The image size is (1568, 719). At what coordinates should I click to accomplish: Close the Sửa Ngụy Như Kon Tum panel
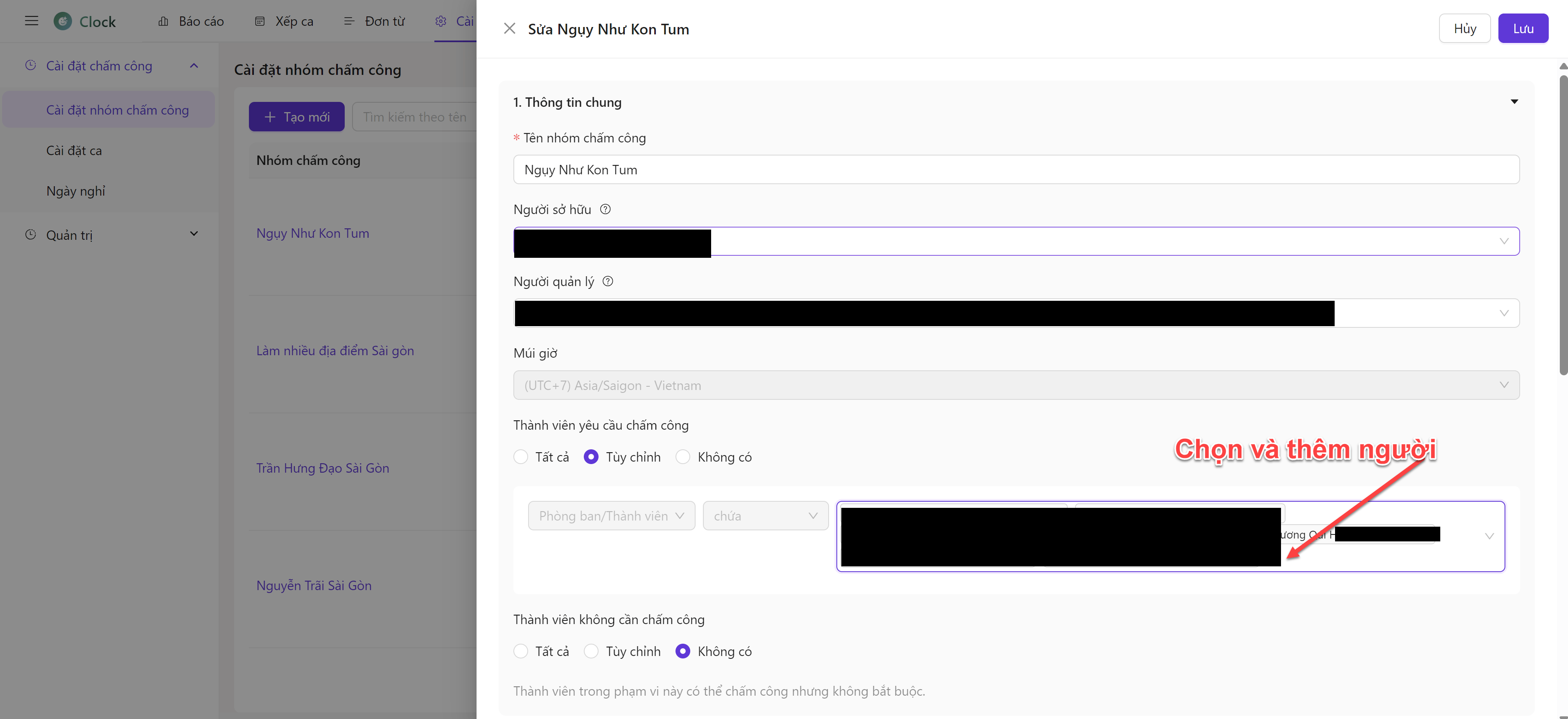(509, 29)
